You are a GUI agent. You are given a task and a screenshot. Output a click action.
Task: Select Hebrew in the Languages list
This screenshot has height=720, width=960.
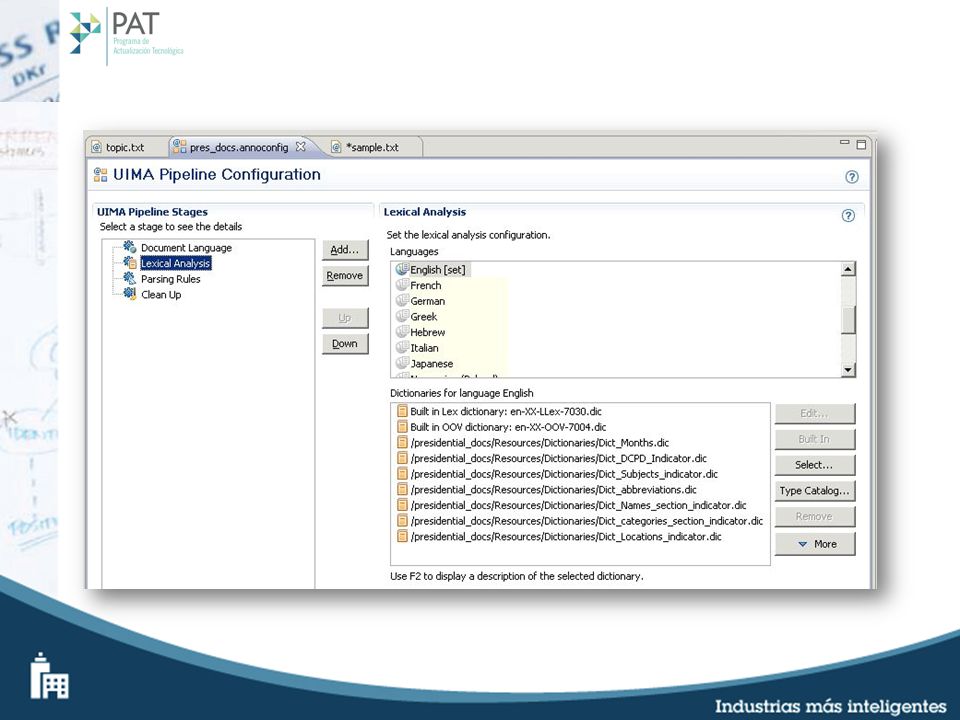point(427,332)
